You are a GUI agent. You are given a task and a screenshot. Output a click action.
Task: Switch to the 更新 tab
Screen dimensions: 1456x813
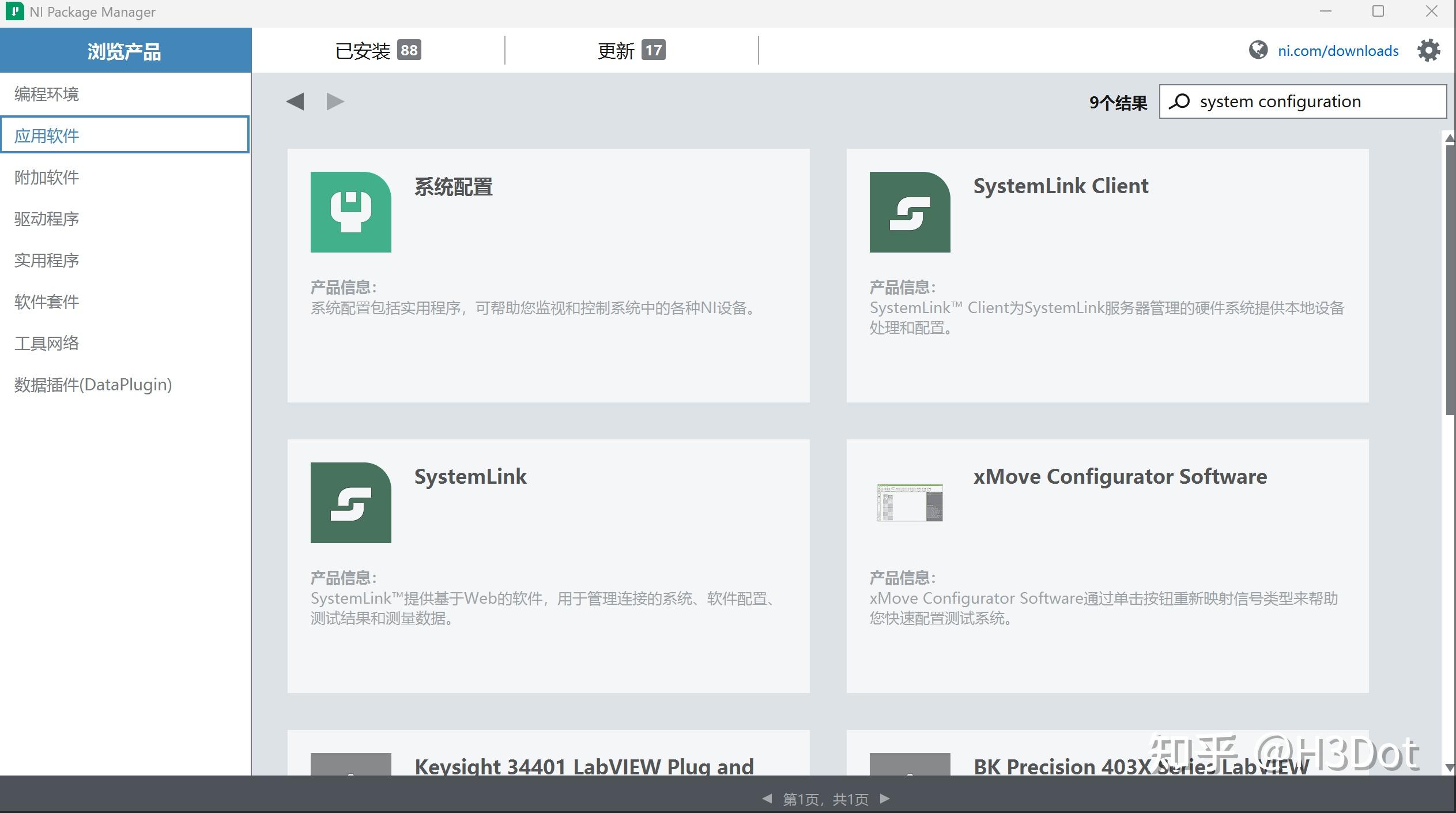[x=628, y=50]
